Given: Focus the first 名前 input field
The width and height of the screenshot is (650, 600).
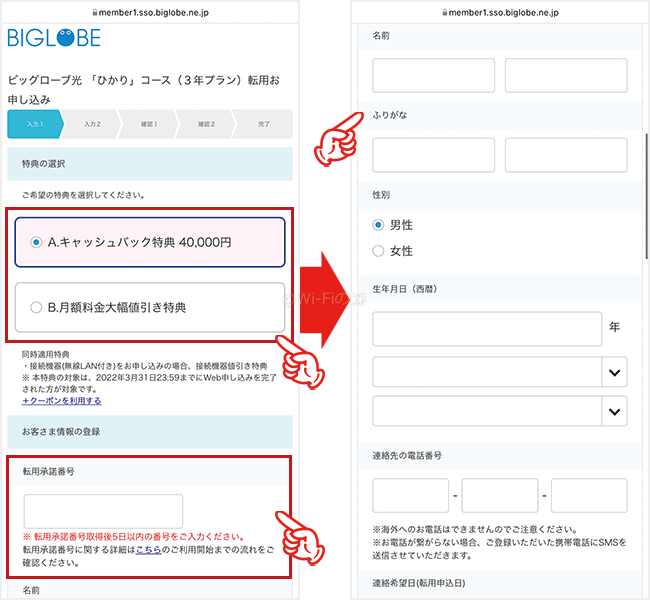Looking at the screenshot, I should pos(433,75).
